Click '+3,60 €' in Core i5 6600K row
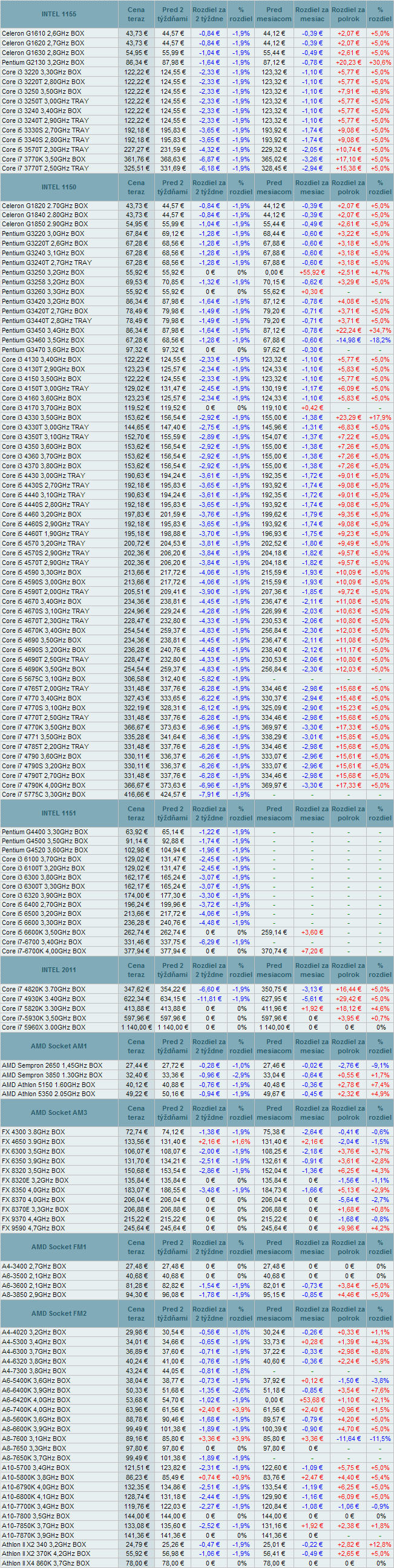394x1568 pixels. tap(312, 932)
